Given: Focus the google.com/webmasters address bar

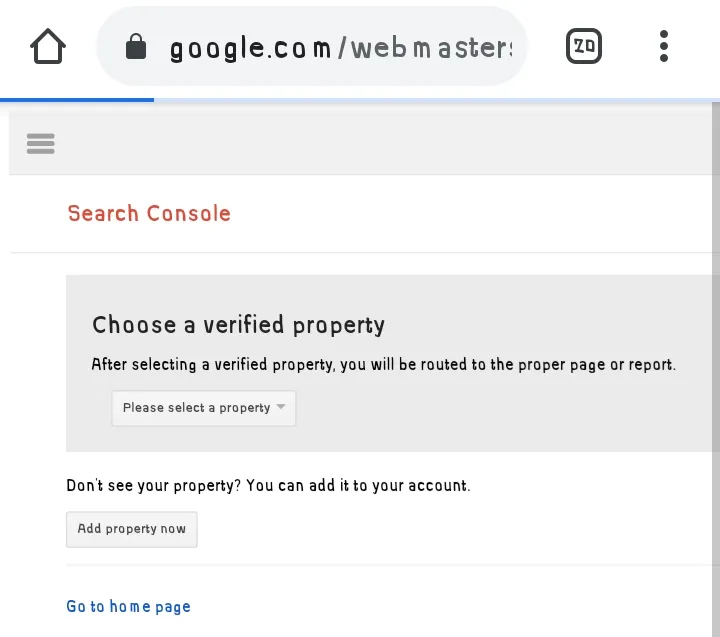Looking at the screenshot, I should coord(340,48).
